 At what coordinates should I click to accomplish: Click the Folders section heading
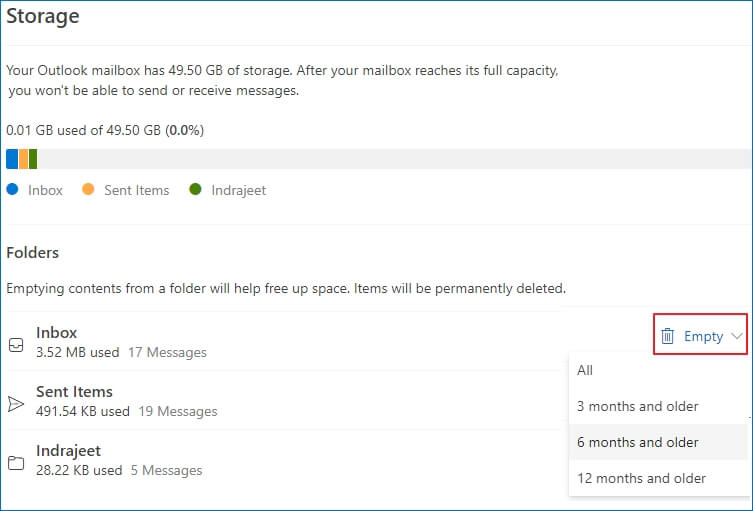[33, 253]
